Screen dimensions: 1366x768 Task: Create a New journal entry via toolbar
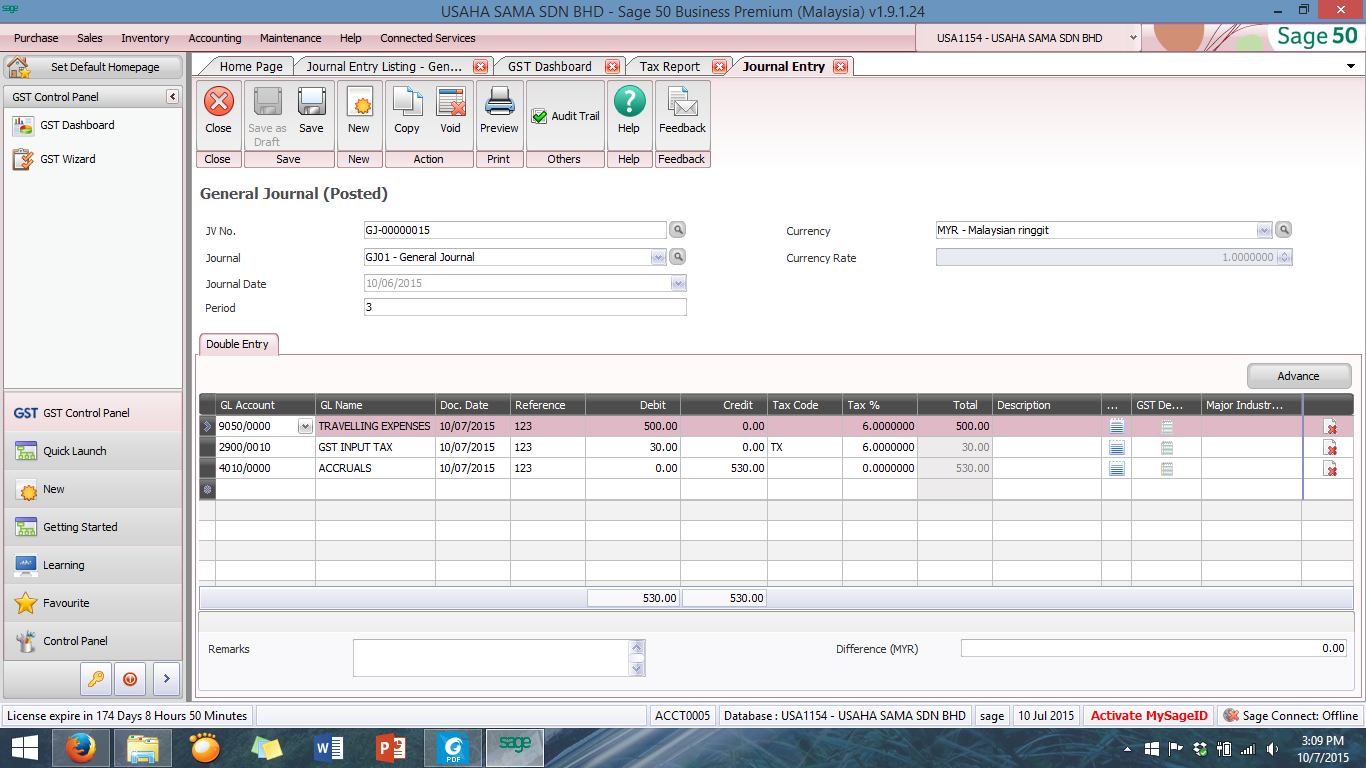(358, 110)
